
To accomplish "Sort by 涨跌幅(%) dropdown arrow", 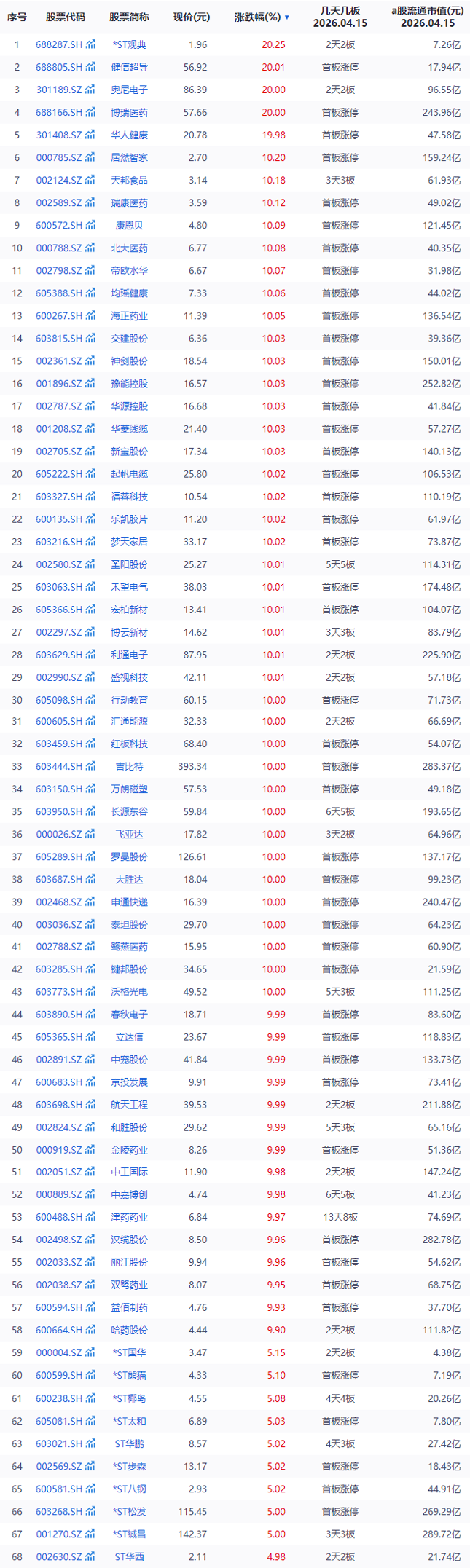I will [287, 17].
